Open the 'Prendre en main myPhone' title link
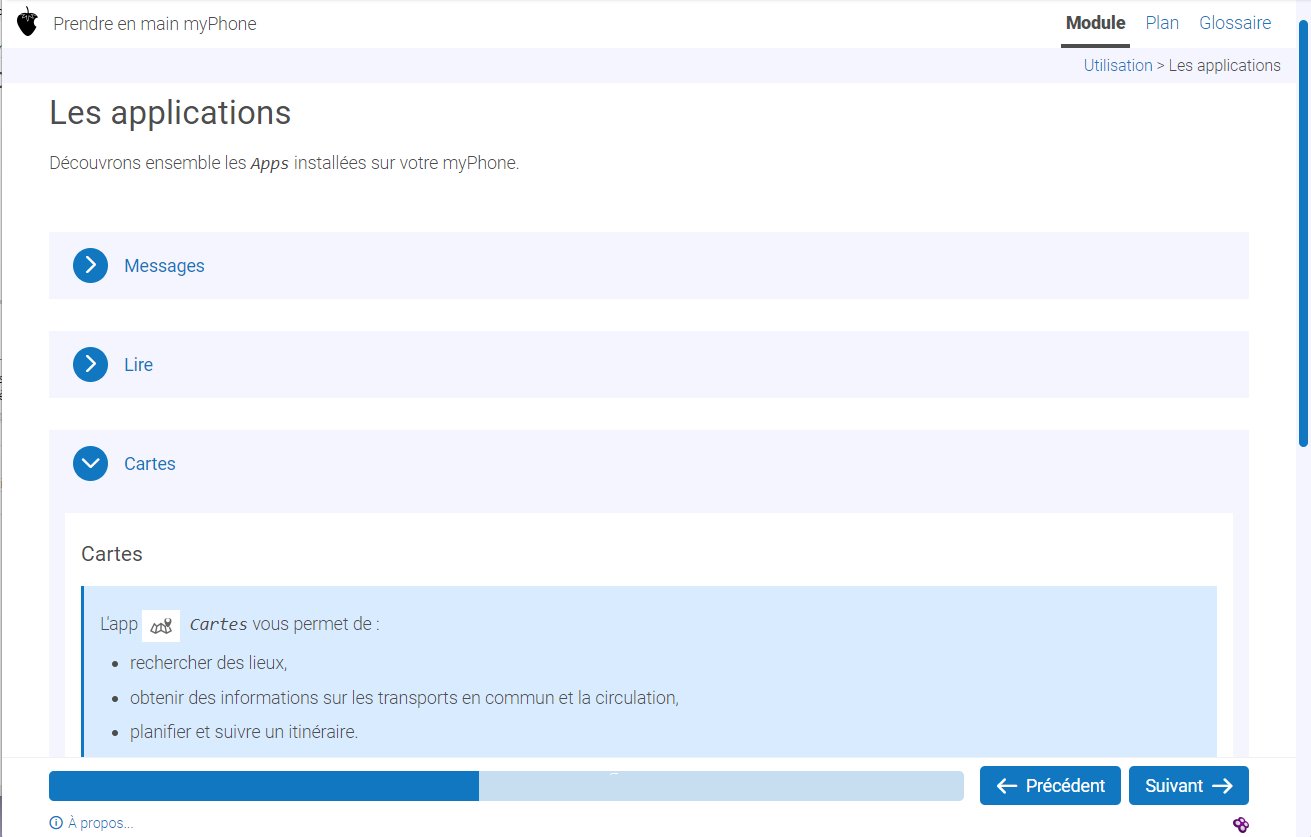1311x837 pixels. pyautogui.click(x=155, y=24)
